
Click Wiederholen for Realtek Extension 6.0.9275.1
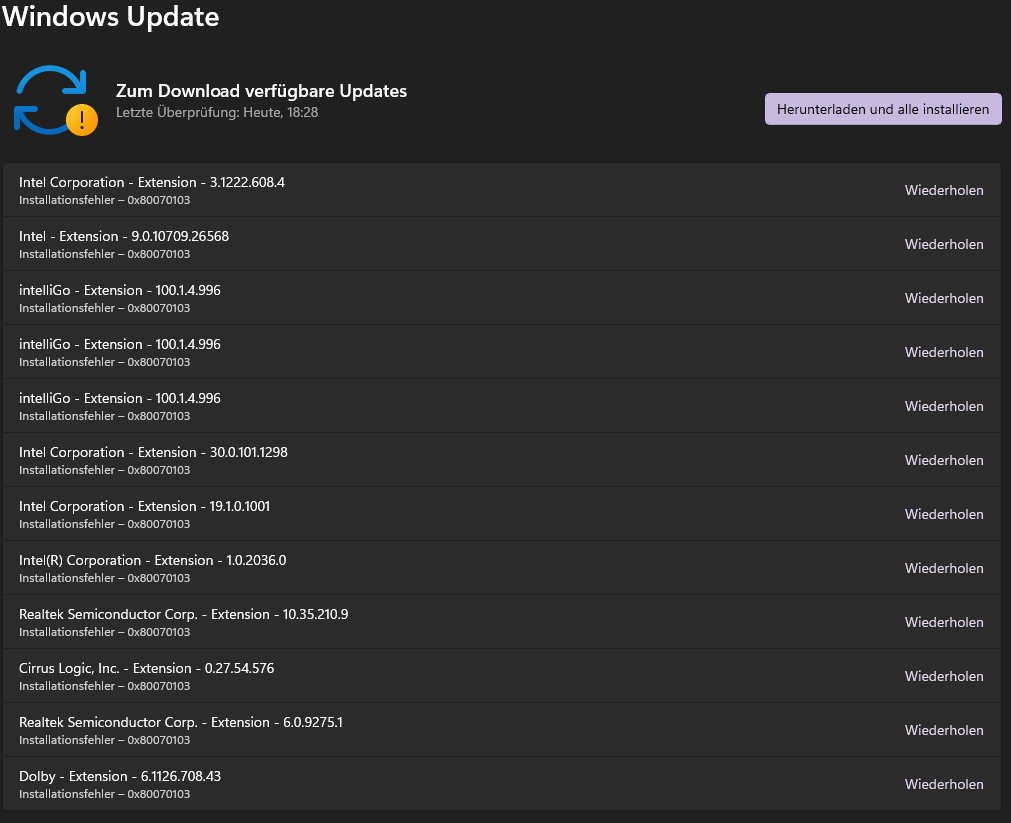944,730
